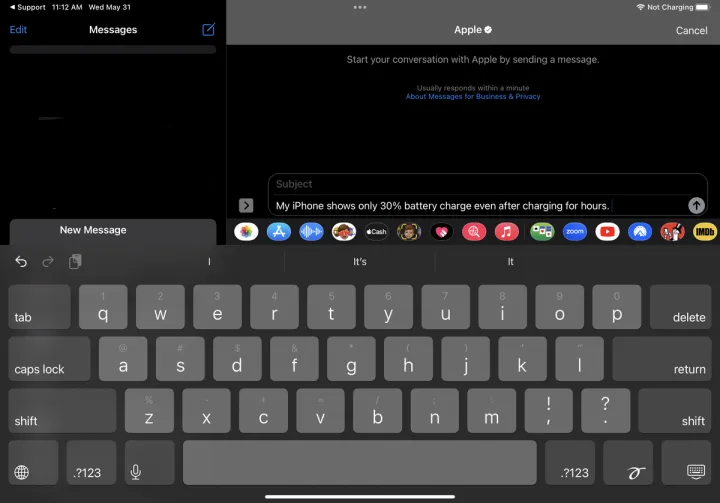Expand the app drawer chevron beside the message field
The width and height of the screenshot is (720, 503).
coord(246,205)
